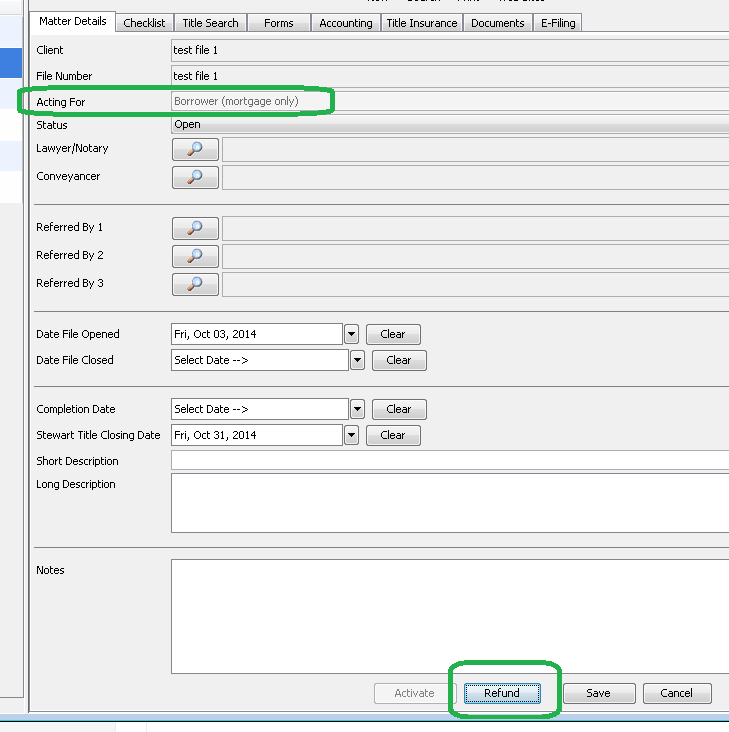729x732 pixels.
Task: Click the Conveyancer name field
Action: click(x=476, y=177)
